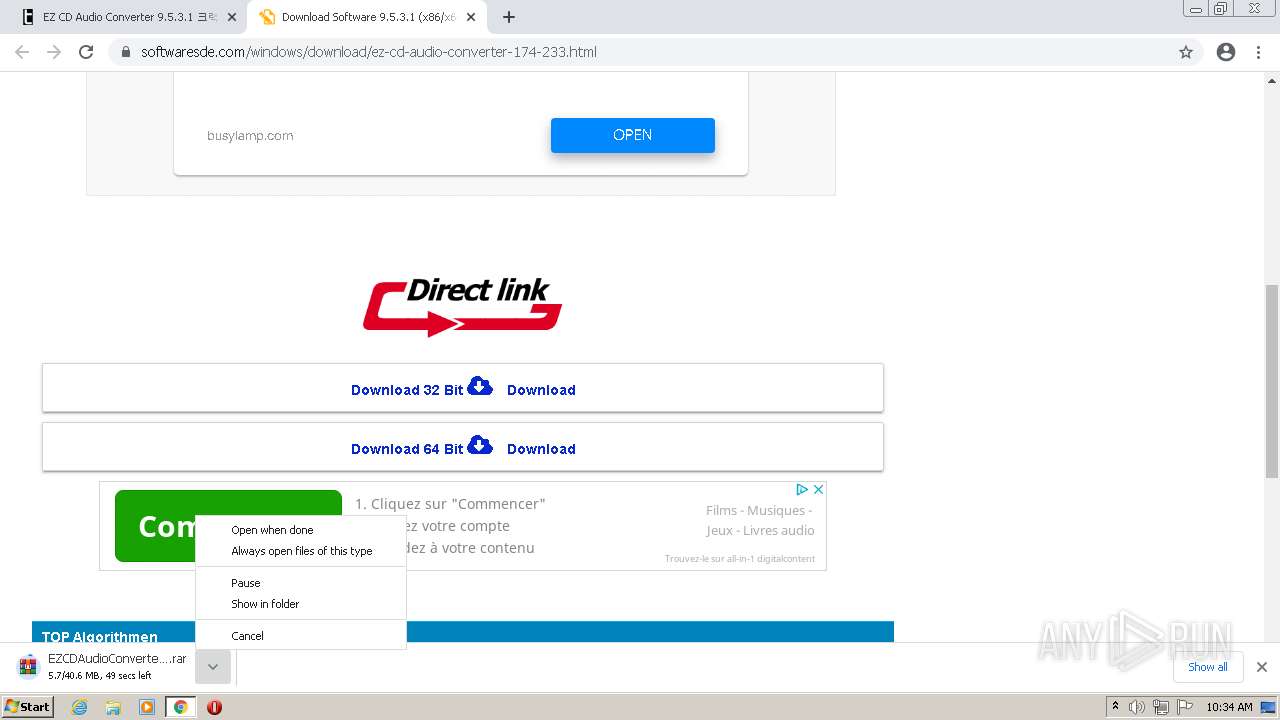Image resolution: width=1280 pixels, height=720 pixels.
Task: Click Chrome icon in taskbar
Action: tap(180, 707)
